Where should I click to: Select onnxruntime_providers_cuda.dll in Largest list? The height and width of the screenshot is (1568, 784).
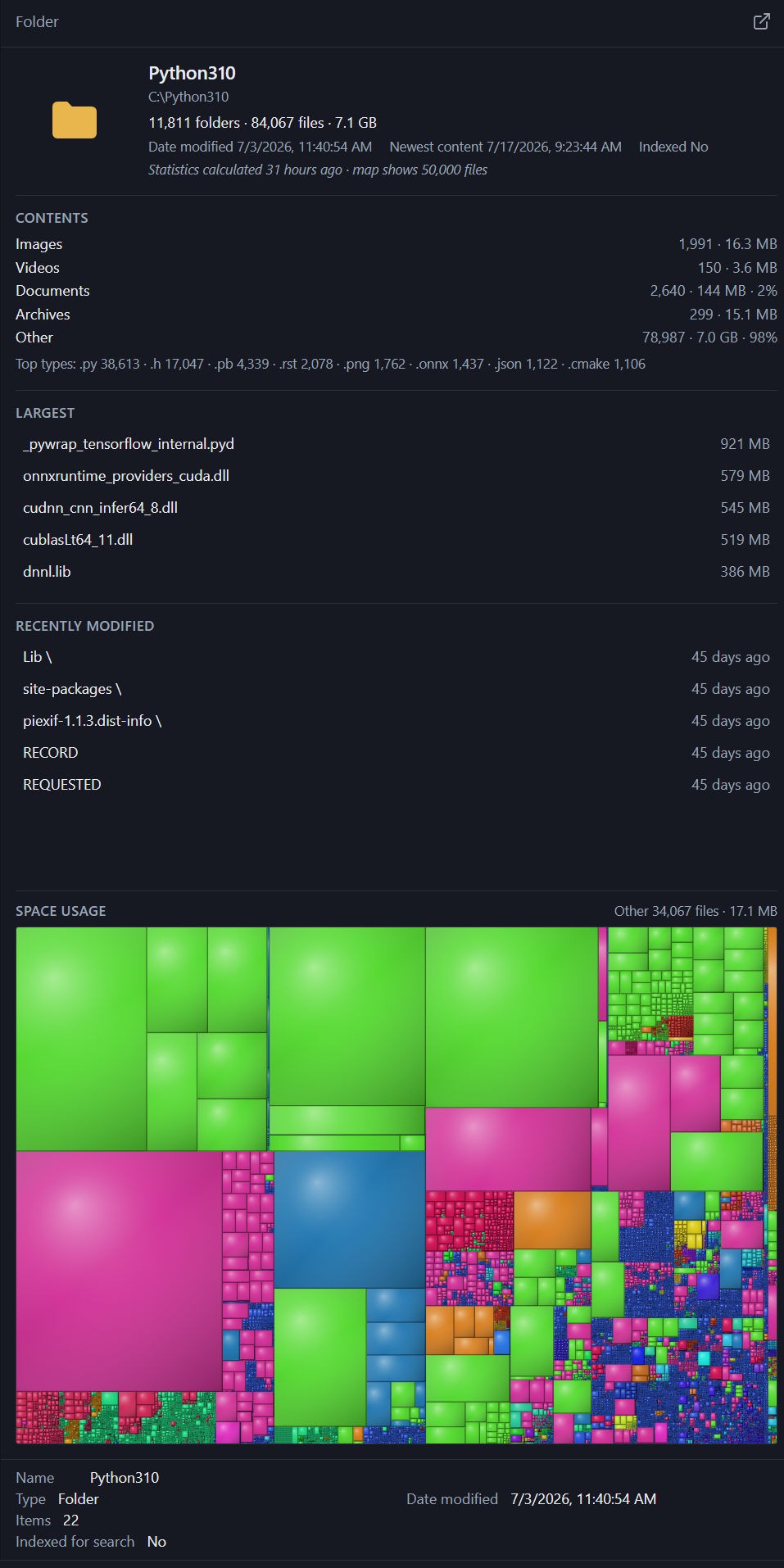[397, 476]
